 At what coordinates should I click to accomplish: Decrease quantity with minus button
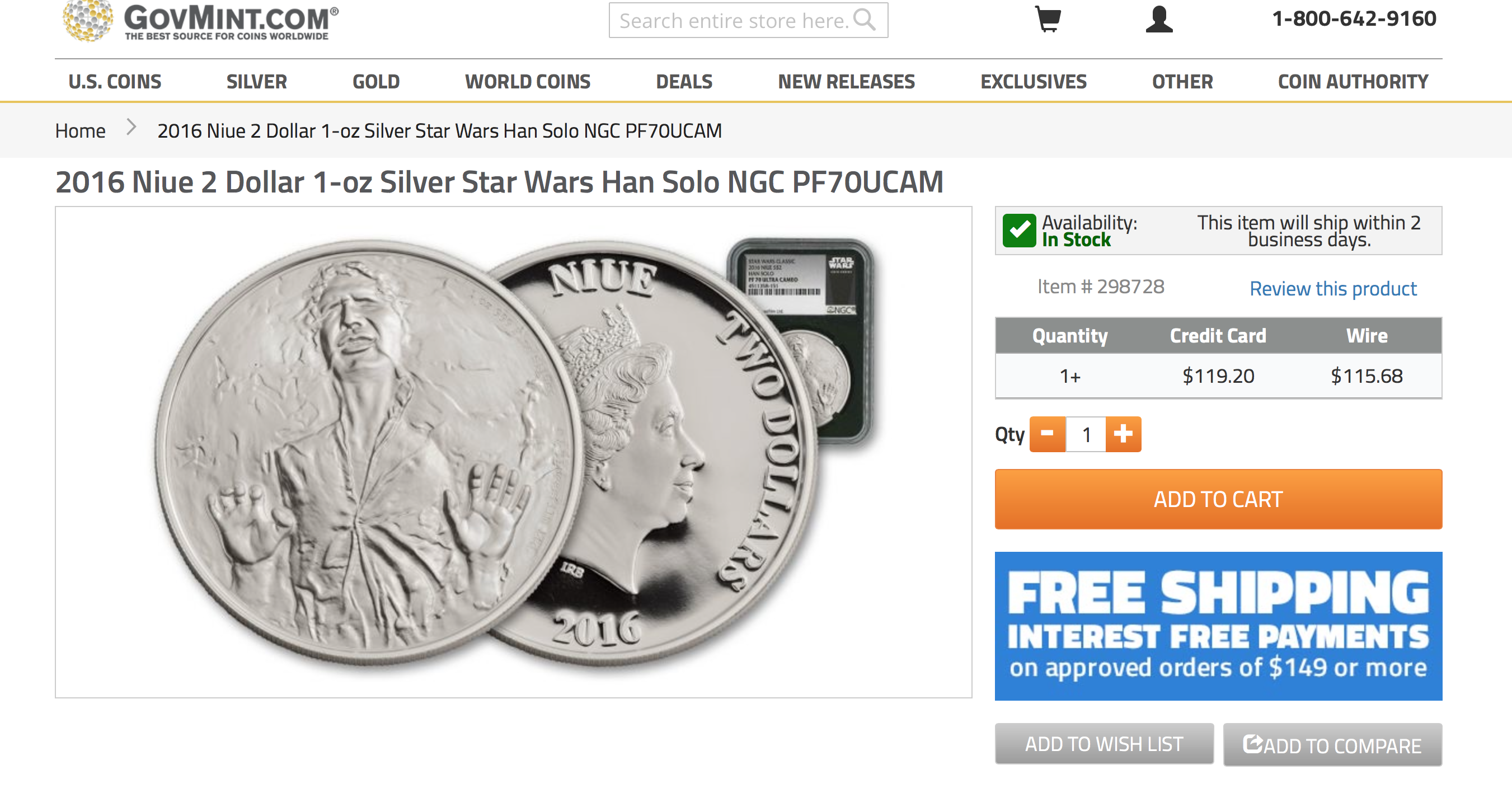[x=1048, y=434]
